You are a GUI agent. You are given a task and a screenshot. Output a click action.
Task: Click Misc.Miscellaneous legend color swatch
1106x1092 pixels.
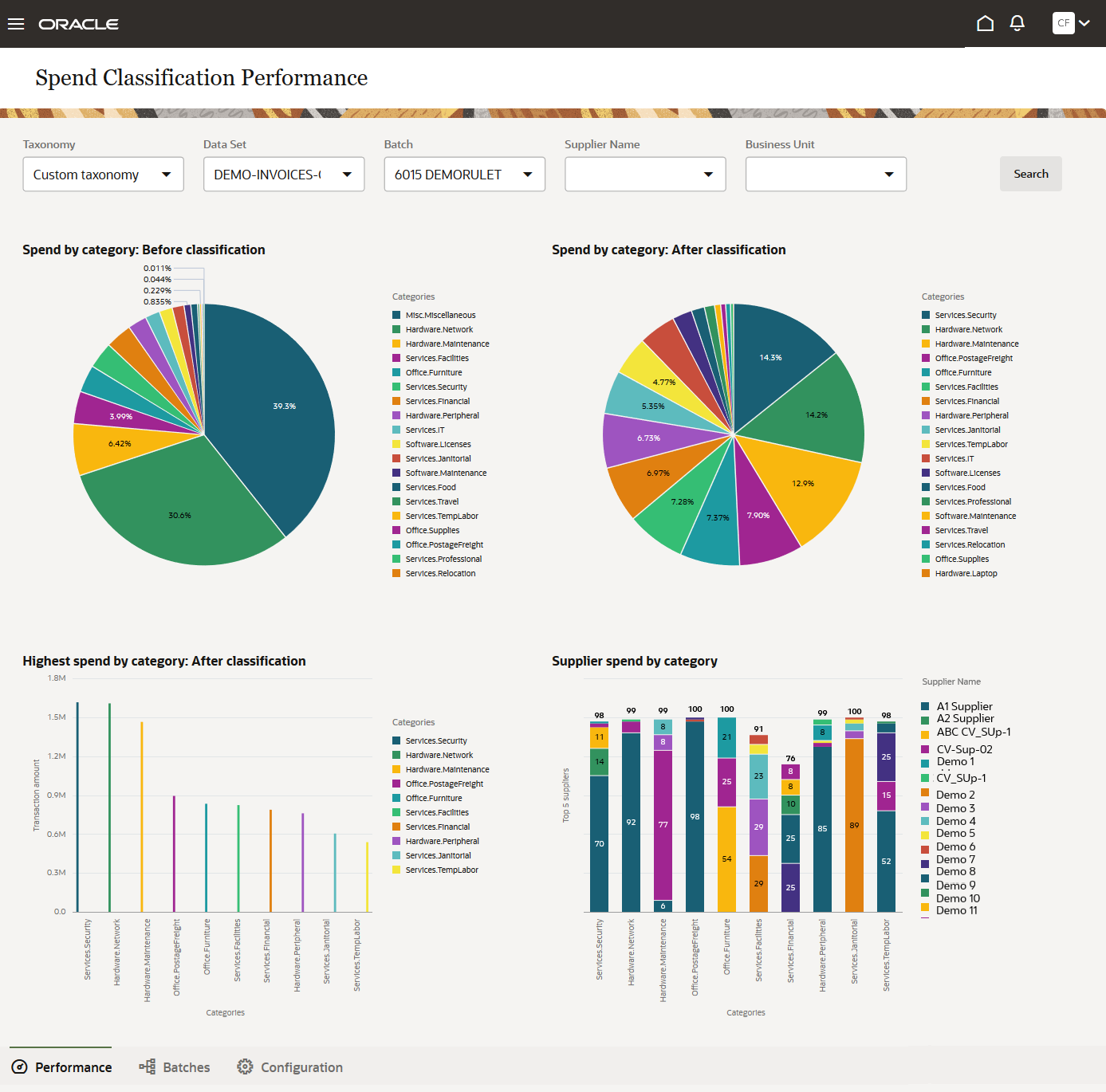(396, 316)
